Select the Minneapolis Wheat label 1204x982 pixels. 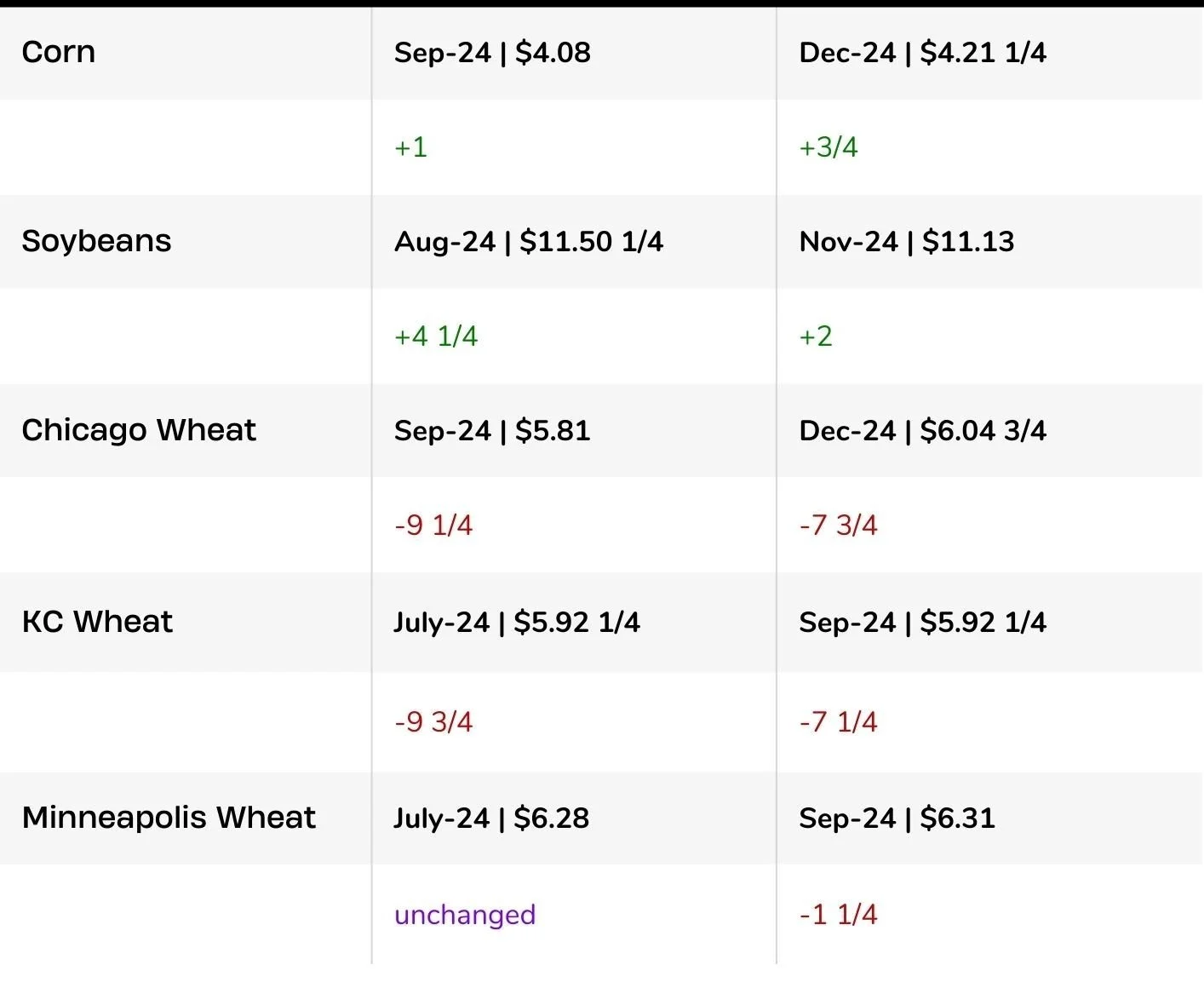click(x=169, y=818)
